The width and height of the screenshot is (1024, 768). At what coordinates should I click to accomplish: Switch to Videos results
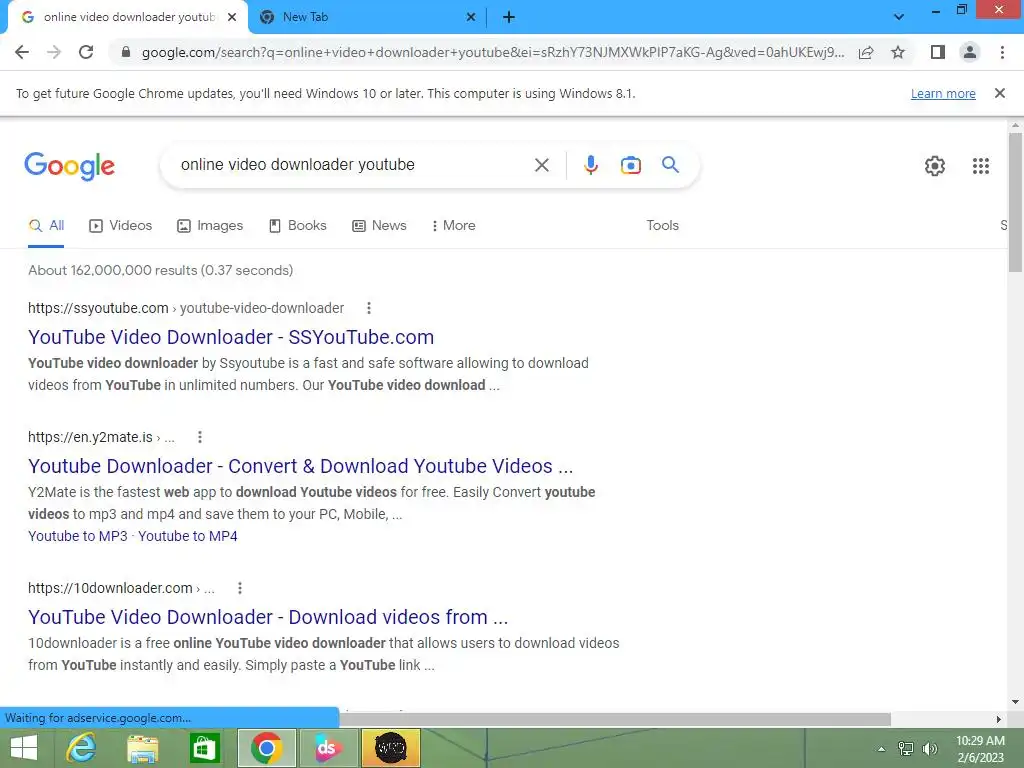121,225
